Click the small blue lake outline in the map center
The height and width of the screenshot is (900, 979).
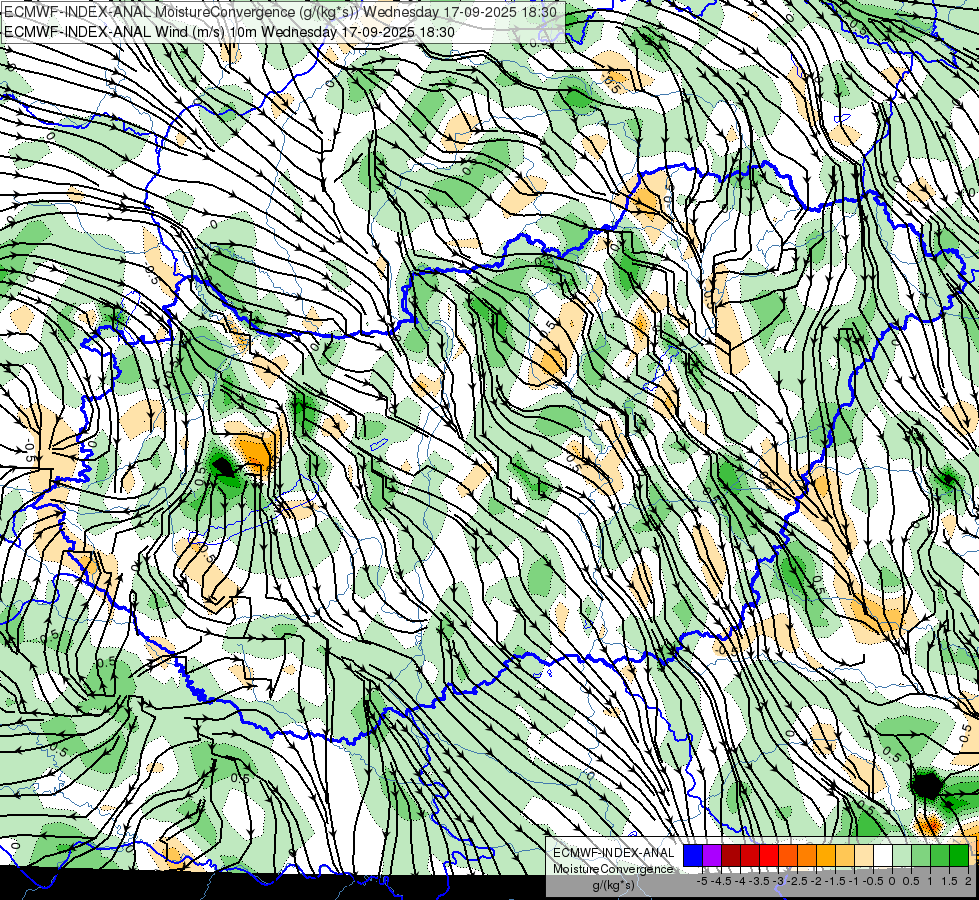pyautogui.click(x=378, y=445)
